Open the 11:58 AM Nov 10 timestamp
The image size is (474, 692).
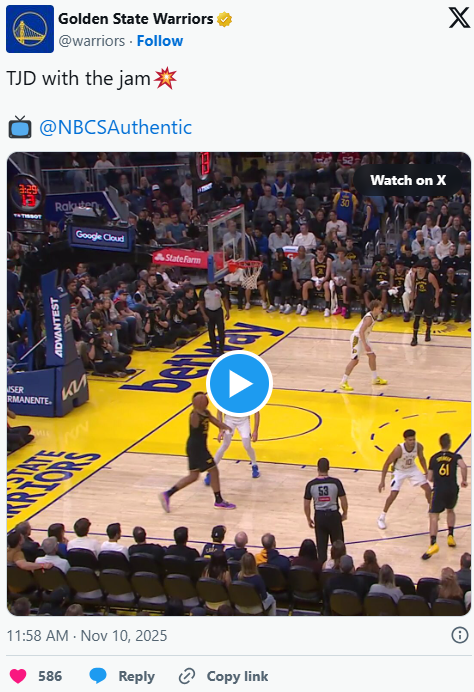87,636
